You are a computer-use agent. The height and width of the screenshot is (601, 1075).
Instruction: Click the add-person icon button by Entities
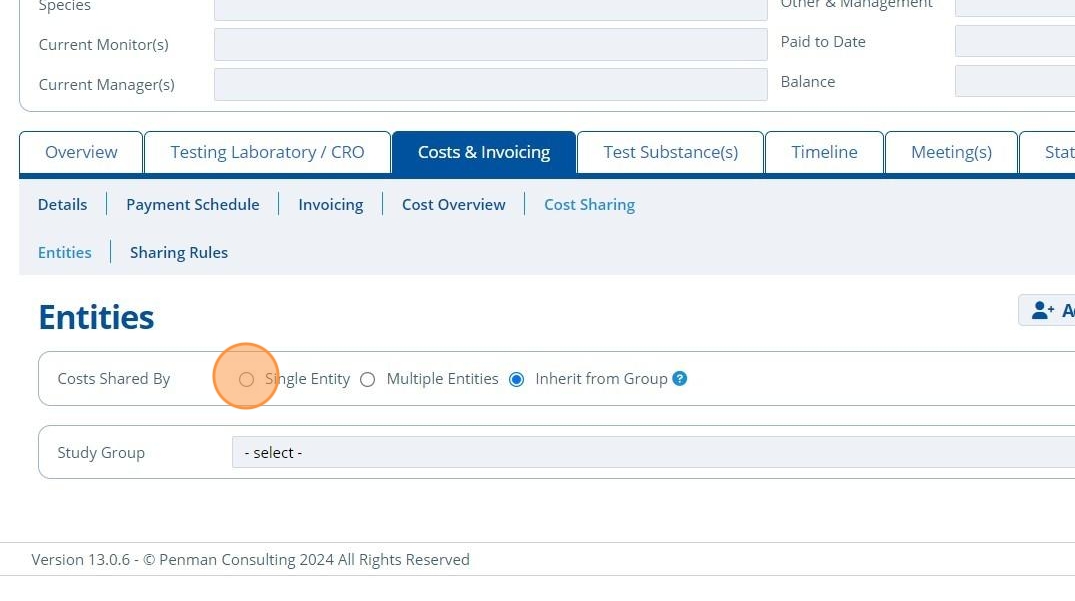coord(1047,310)
